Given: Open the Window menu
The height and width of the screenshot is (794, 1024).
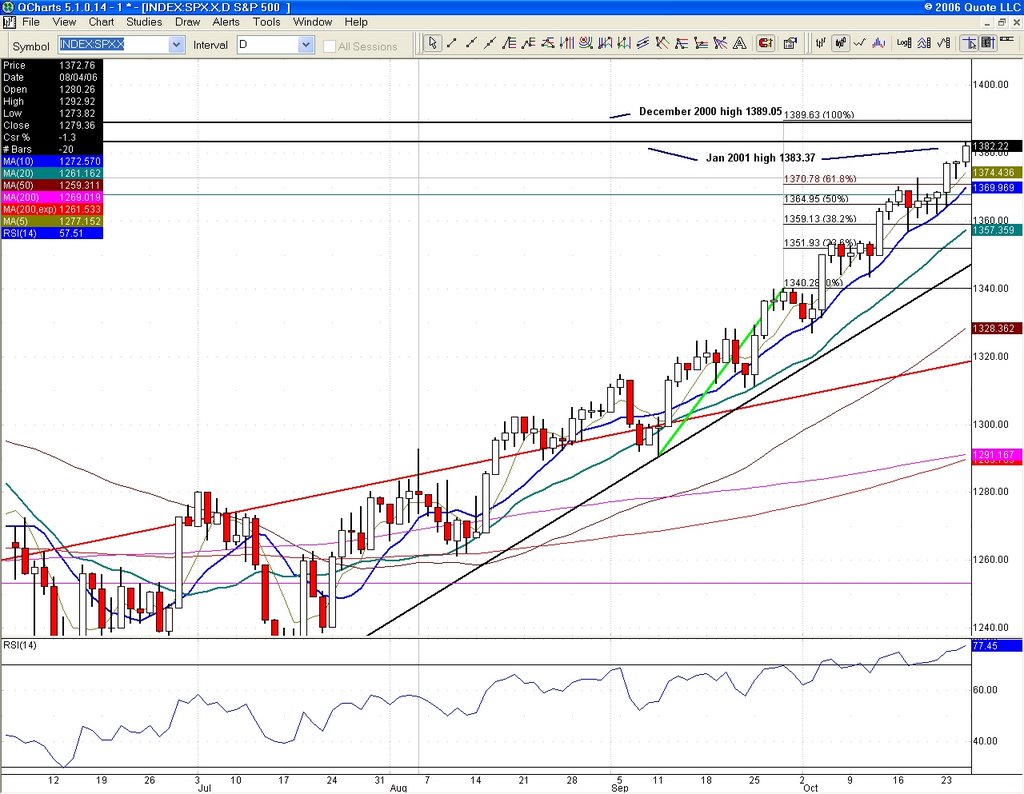Looking at the screenshot, I should pyautogui.click(x=312, y=22).
